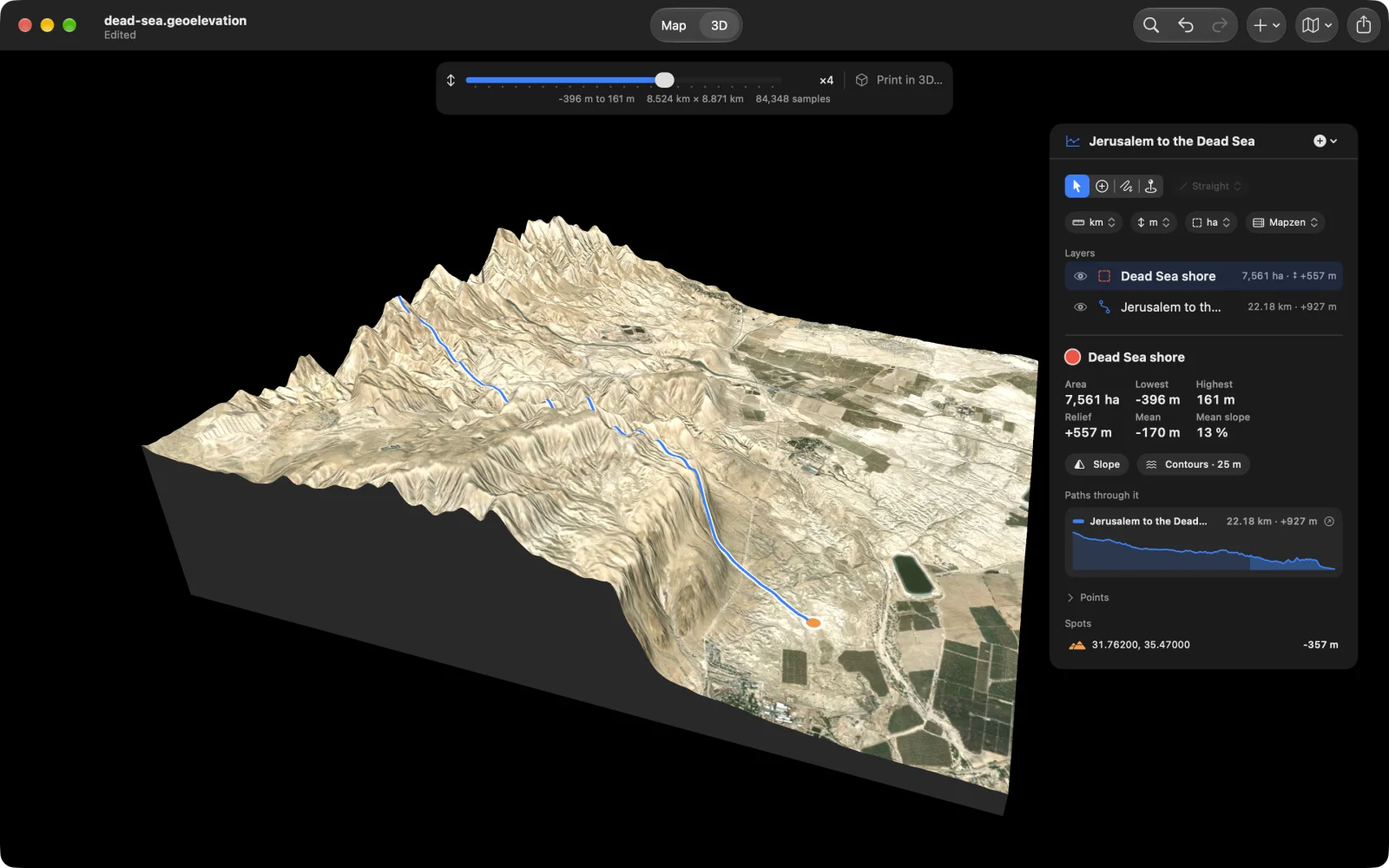Screen dimensions: 1389x868
Task: Select the freehand draw path tool
Action: pos(1126,186)
